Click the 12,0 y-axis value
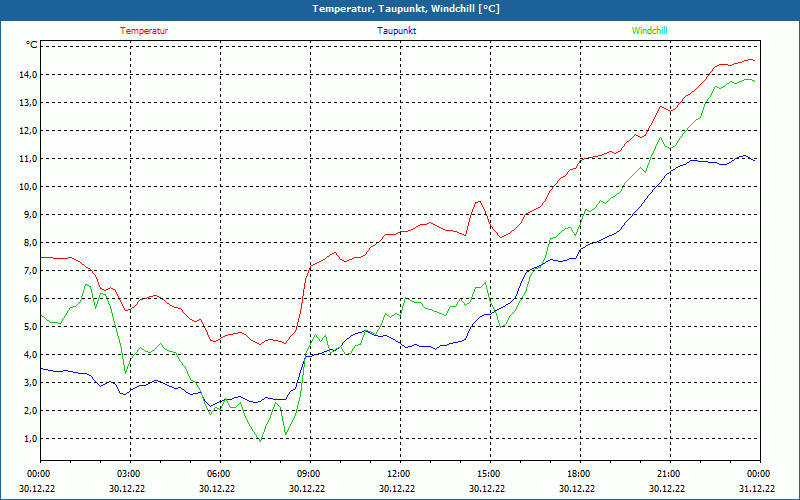Image resolution: width=800 pixels, height=500 pixels. click(29, 131)
